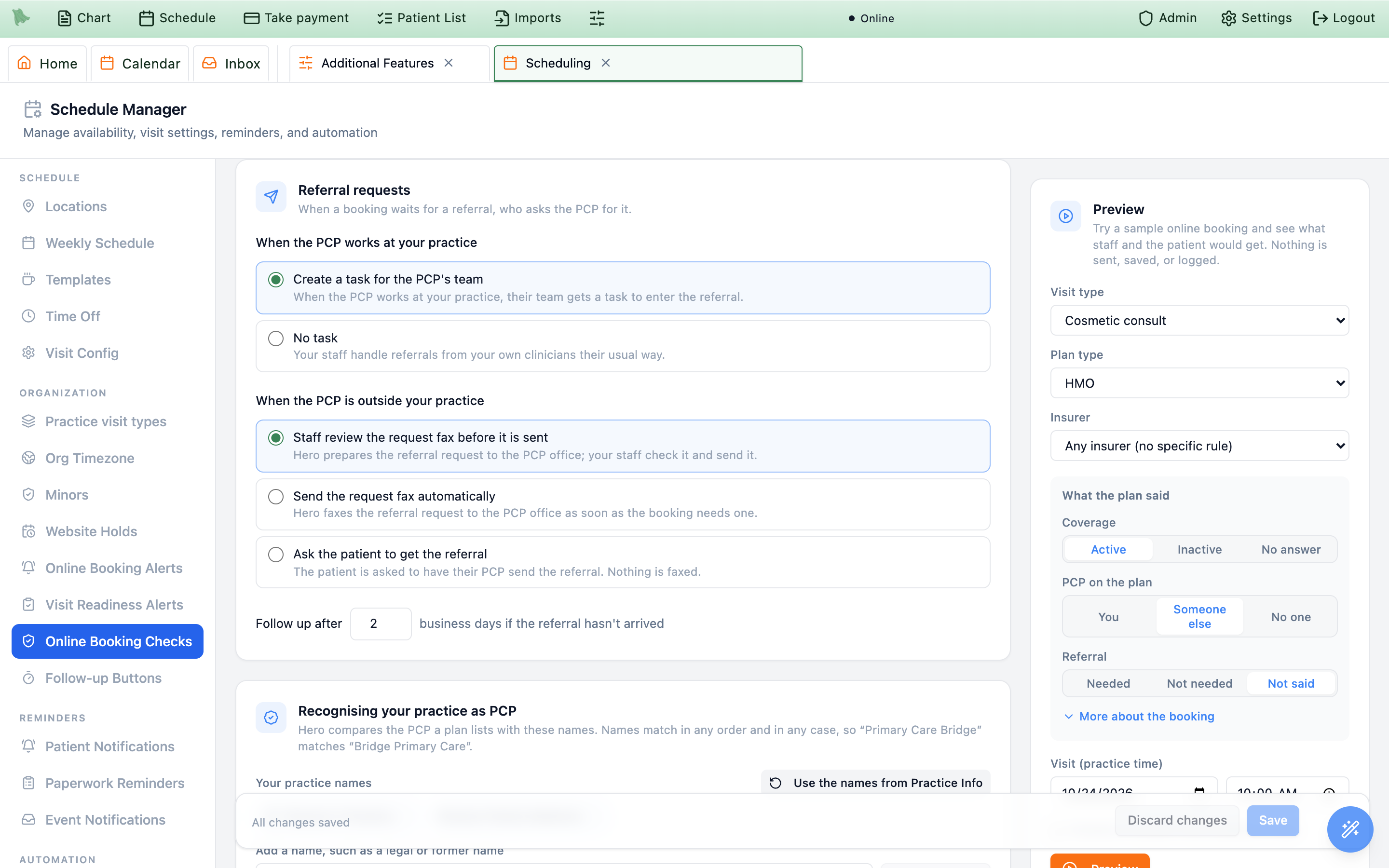Screen dimensions: 1389x868
Task: Open Patient List from top menu
Action: click(x=422, y=18)
